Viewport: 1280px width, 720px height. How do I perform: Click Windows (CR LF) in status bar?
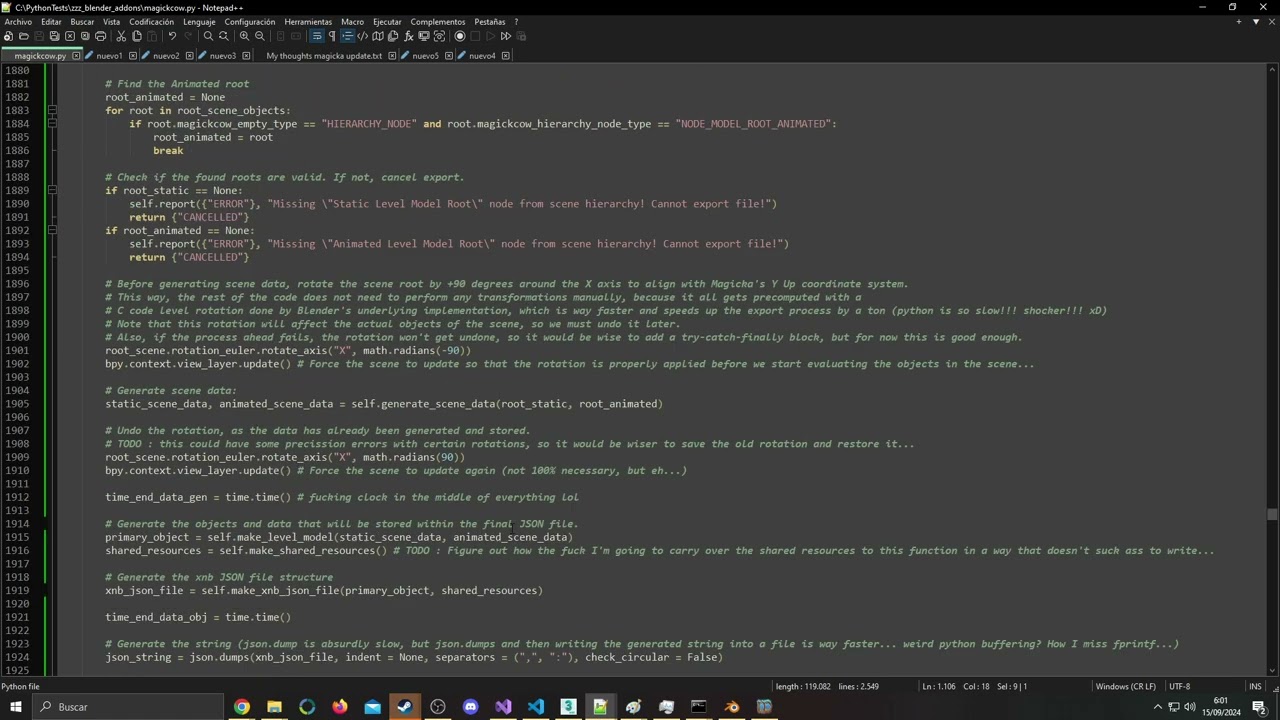[x=1125, y=686]
